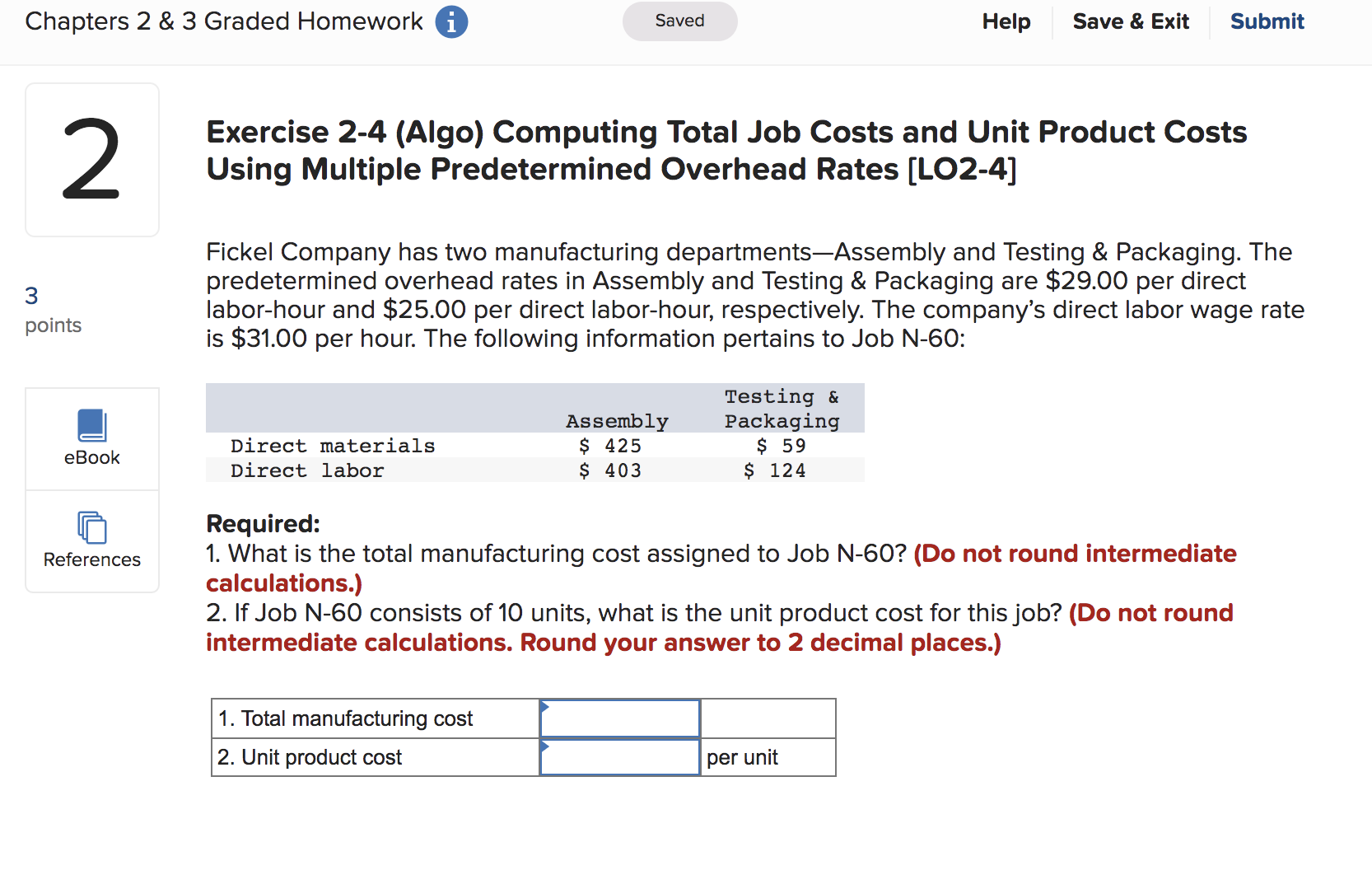Click Submit

coord(1267,21)
